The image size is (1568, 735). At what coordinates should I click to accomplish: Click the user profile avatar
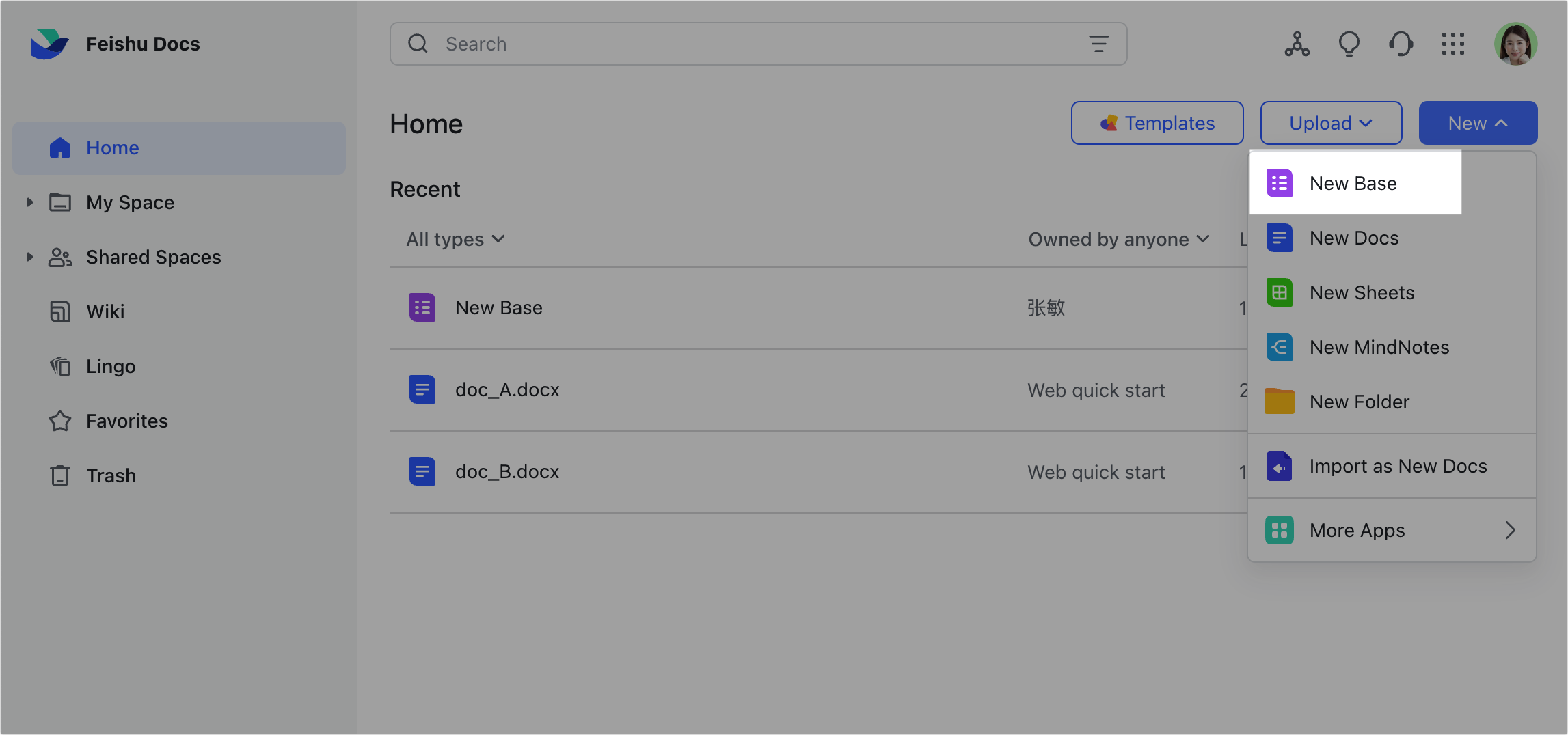pyautogui.click(x=1515, y=44)
